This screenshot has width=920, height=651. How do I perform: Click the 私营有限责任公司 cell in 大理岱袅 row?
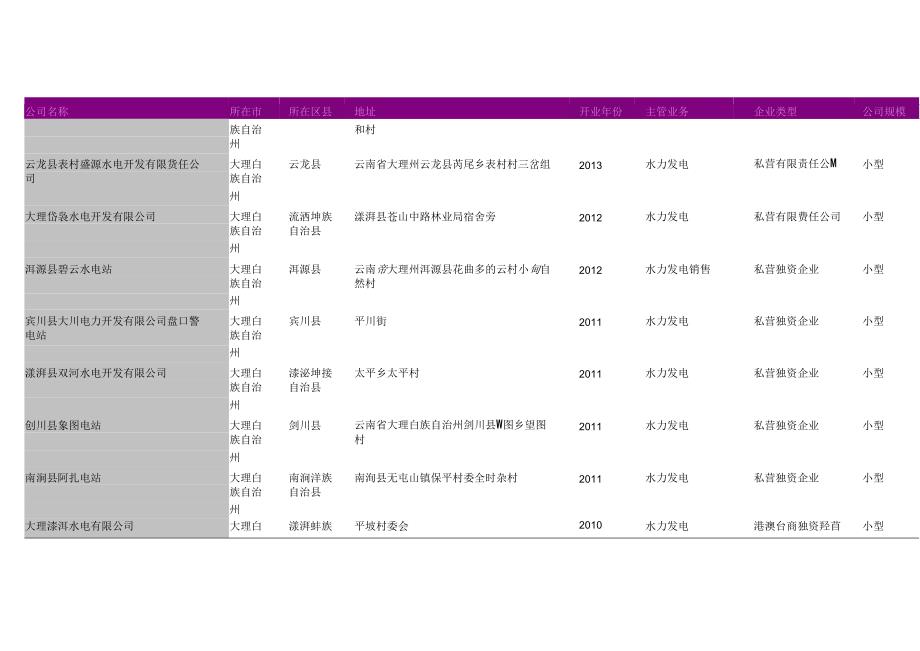coord(797,216)
